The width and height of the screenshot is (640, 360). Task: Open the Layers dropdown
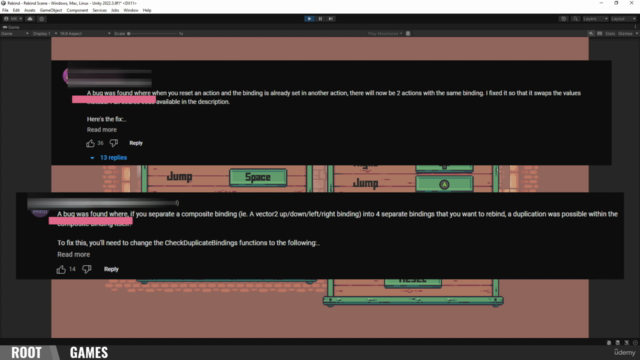595,19
